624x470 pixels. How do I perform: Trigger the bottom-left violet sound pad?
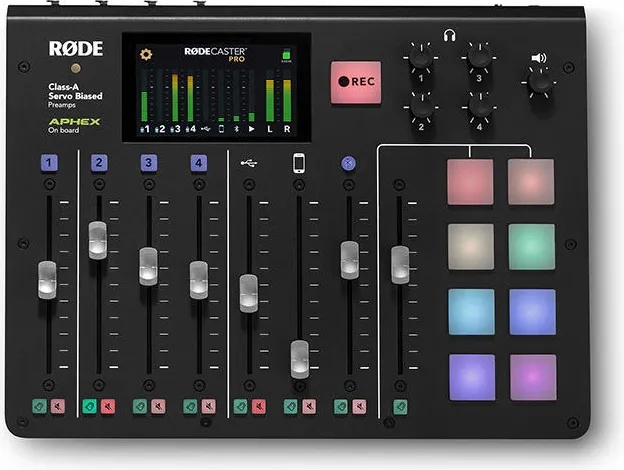[x=472, y=377]
